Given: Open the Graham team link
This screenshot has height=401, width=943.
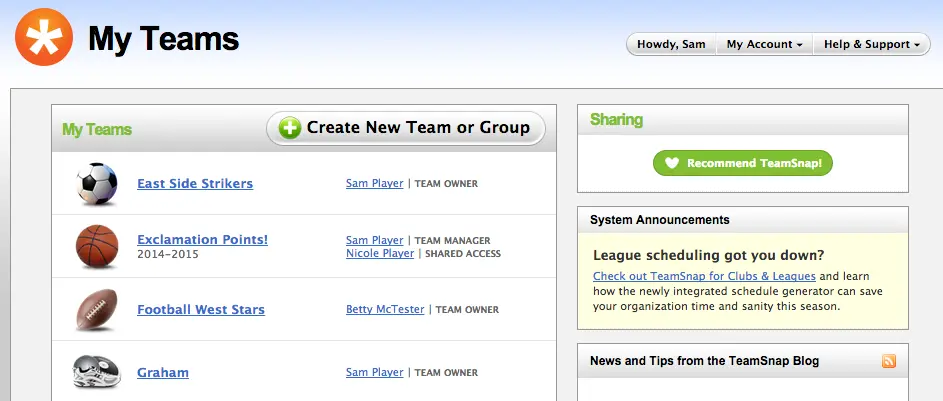Looking at the screenshot, I should pyautogui.click(x=163, y=372).
